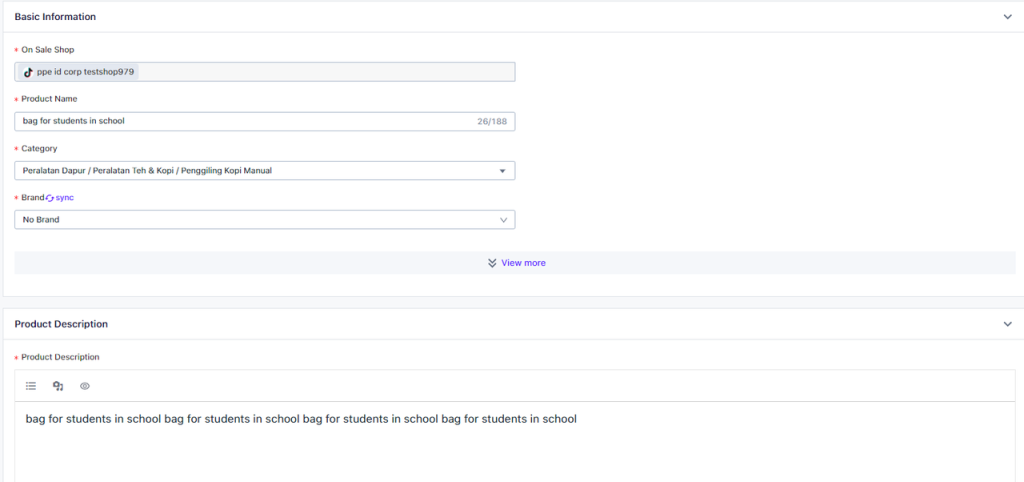Image resolution: width=1024 pixels, height=482 pixels.
Task: Click the double chevron icon before View more
Action: [x=492, y=263]
